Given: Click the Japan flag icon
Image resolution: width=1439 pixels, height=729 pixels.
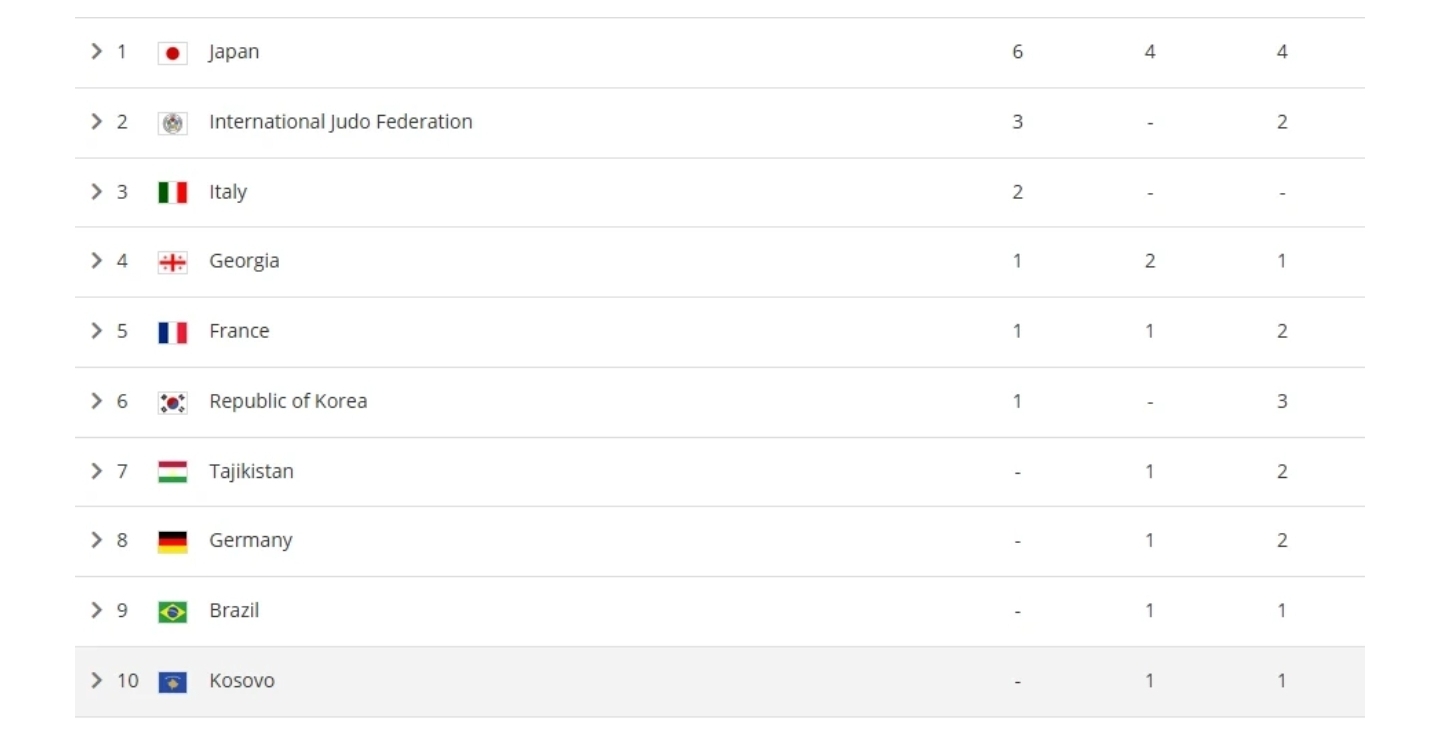Looking at the screenshot, I should click(172, 53).
